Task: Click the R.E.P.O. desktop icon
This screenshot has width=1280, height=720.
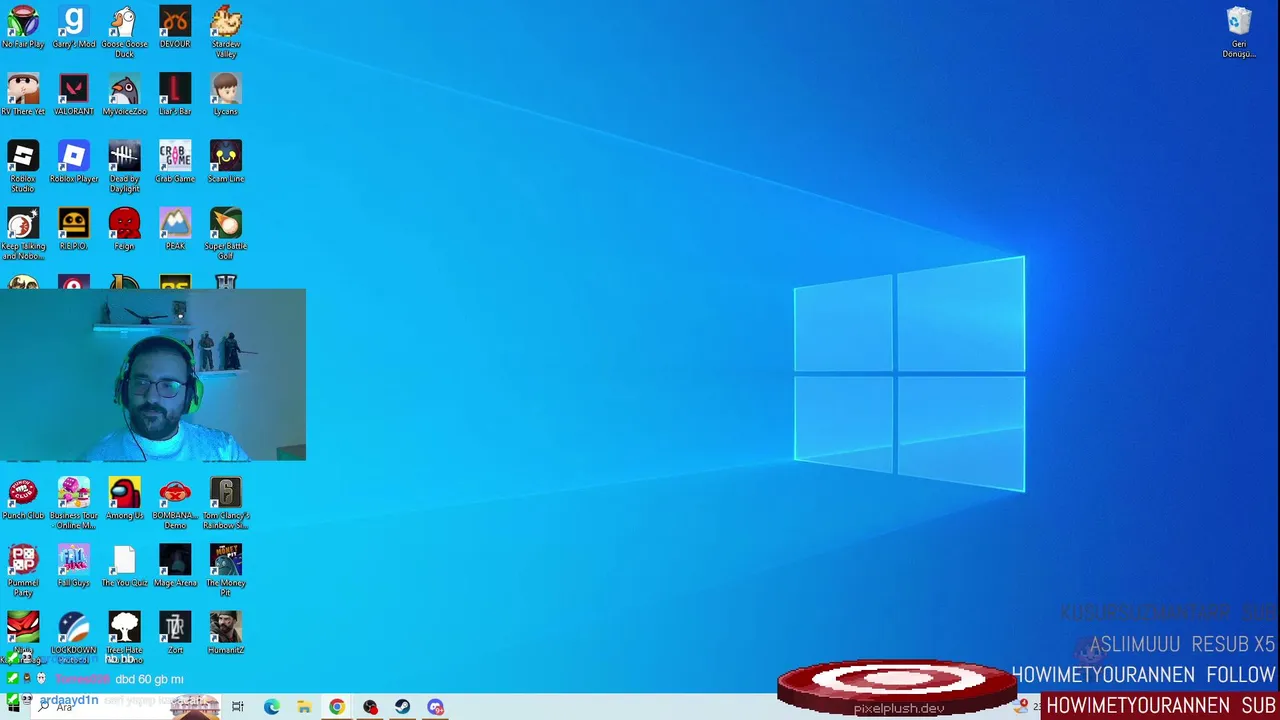Action: [74, 229]
